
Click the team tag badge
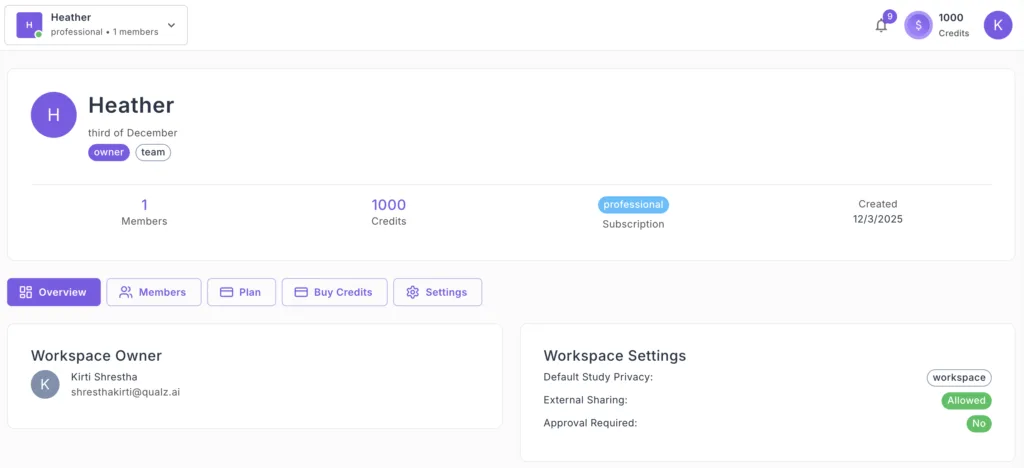click(x=153, y=153)
